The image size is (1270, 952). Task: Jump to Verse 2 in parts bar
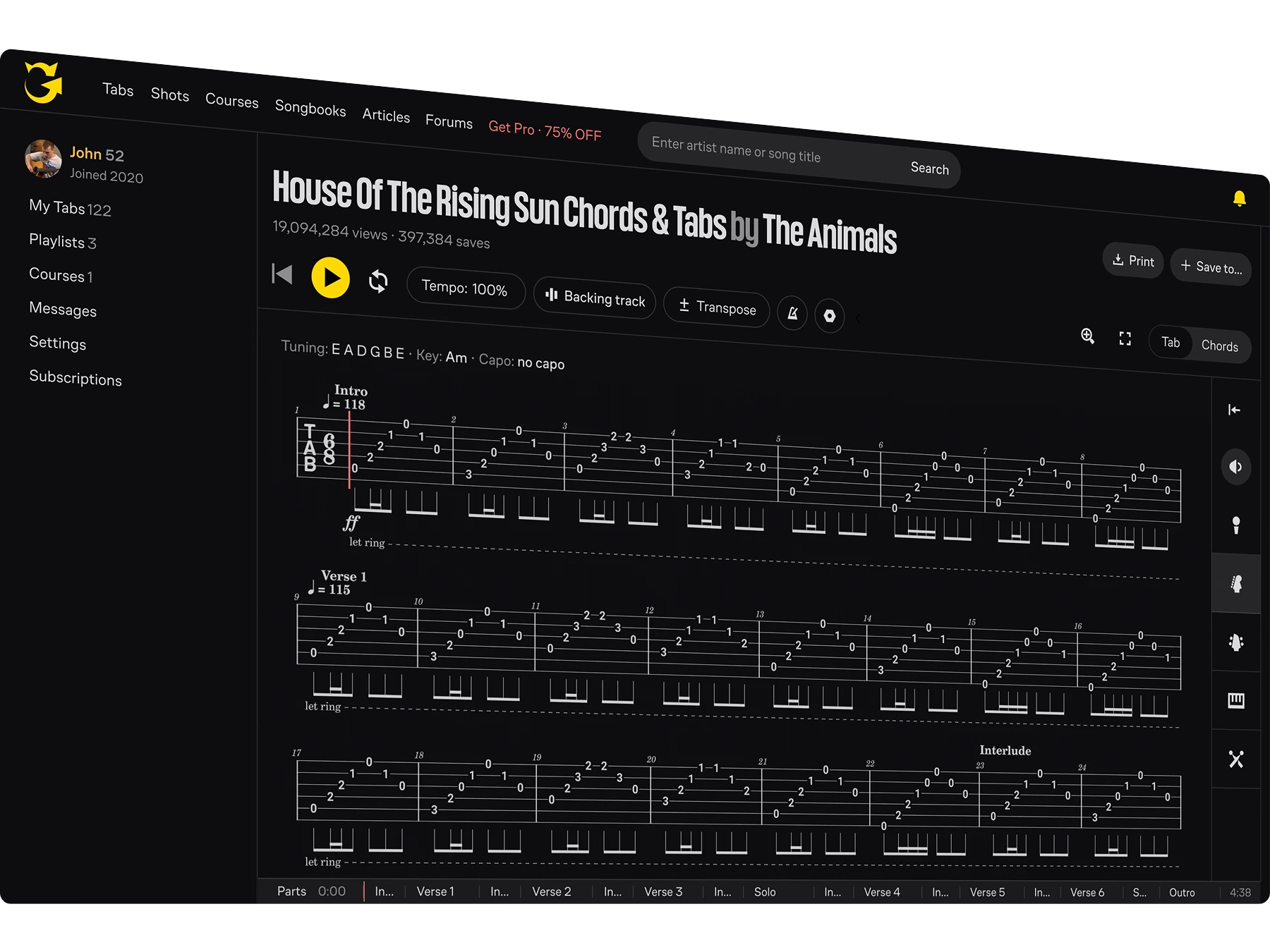tap(552, 891)
